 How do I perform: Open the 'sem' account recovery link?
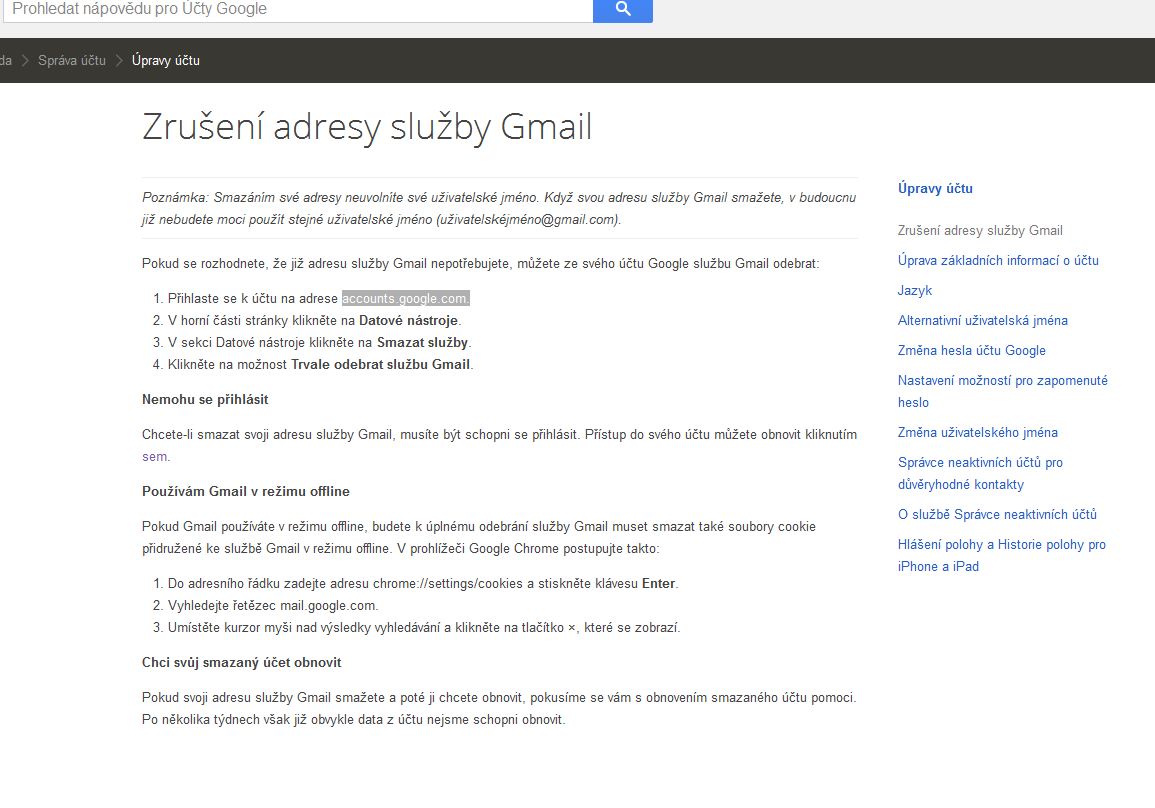[155, 457]
